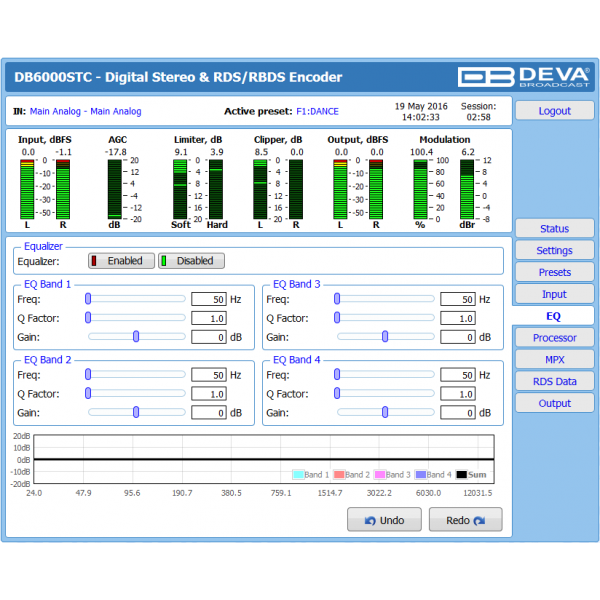The height and width of the screenshot is (600, 600).
Task: Click the Band 2 red legend swatch
Action: point(339,474)
